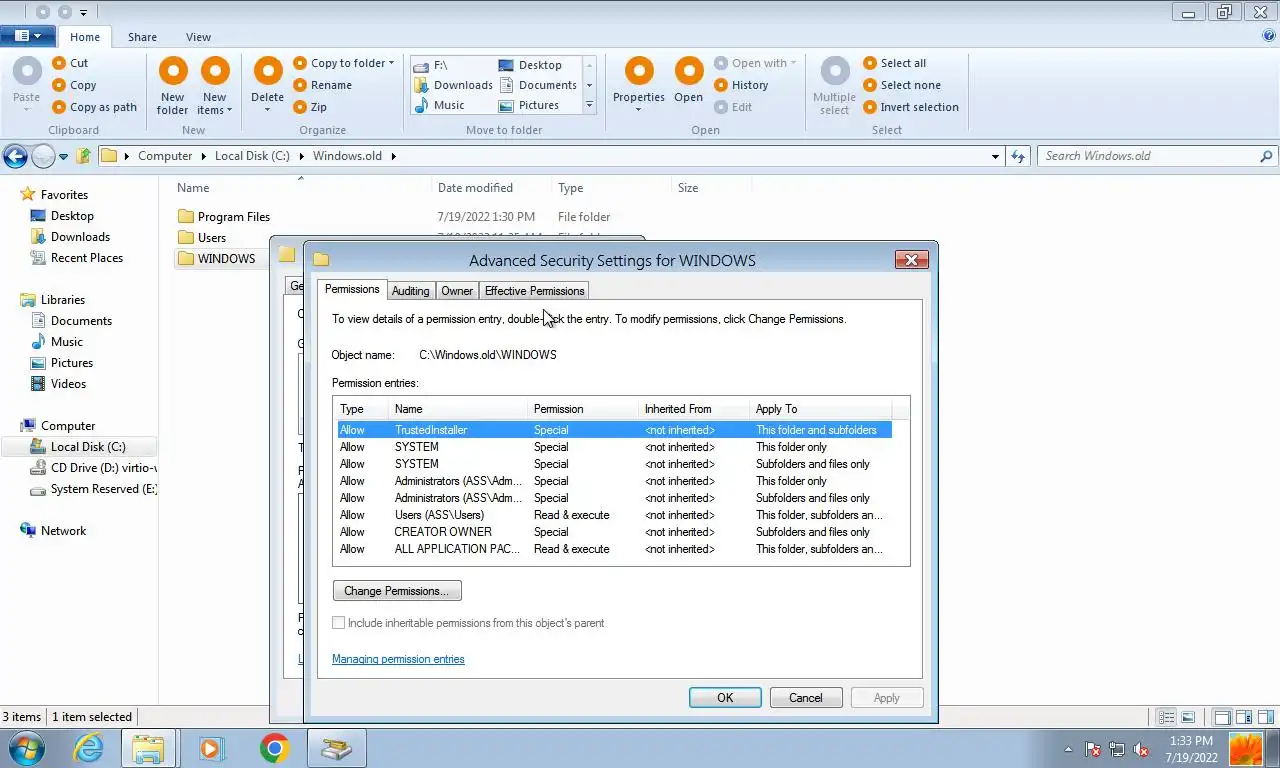Open the Auditing tab
The width and height of the screenshot is (1280, 768).
point(410,291)
